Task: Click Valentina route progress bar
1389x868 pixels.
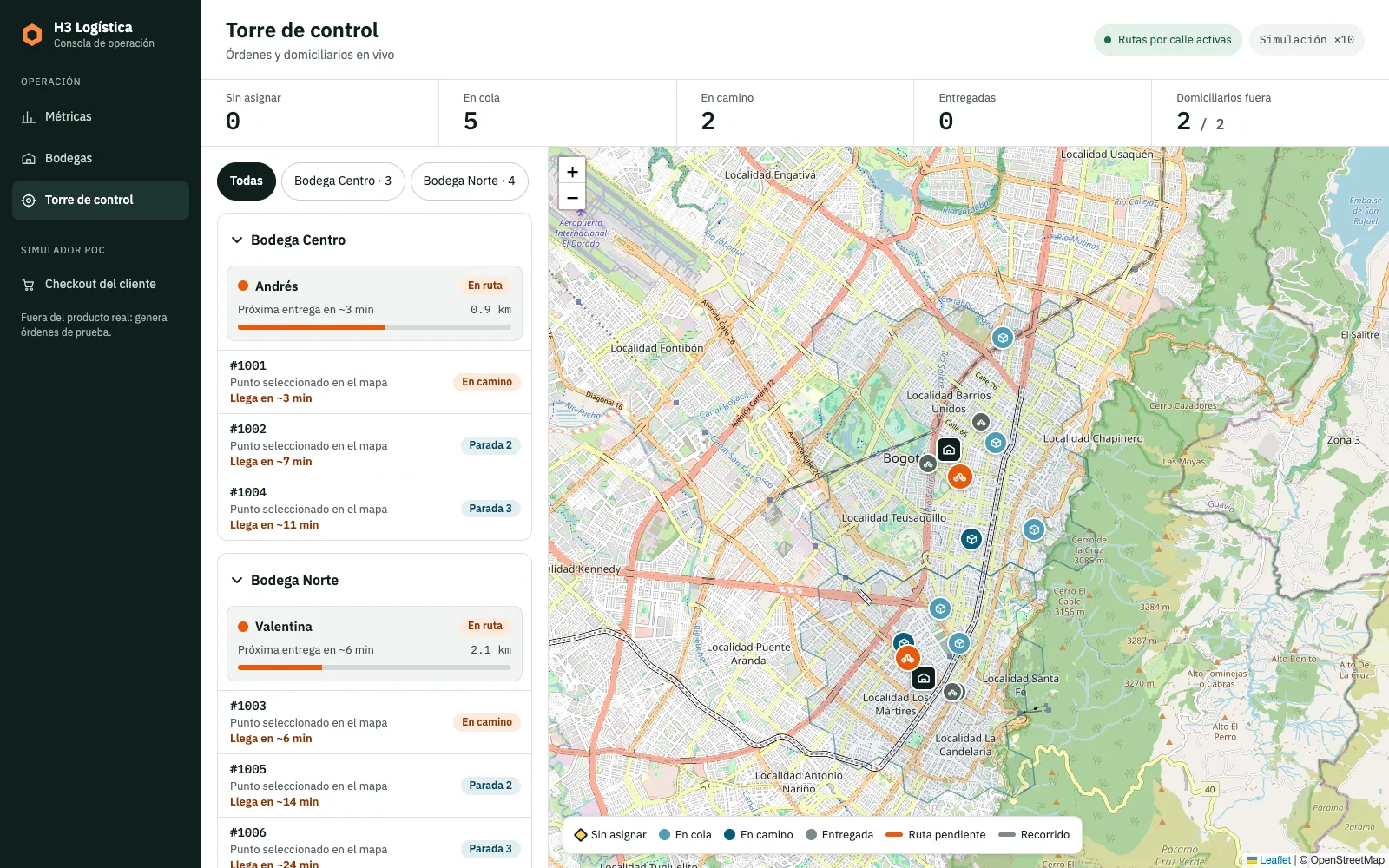Action: tap(374, 667)
